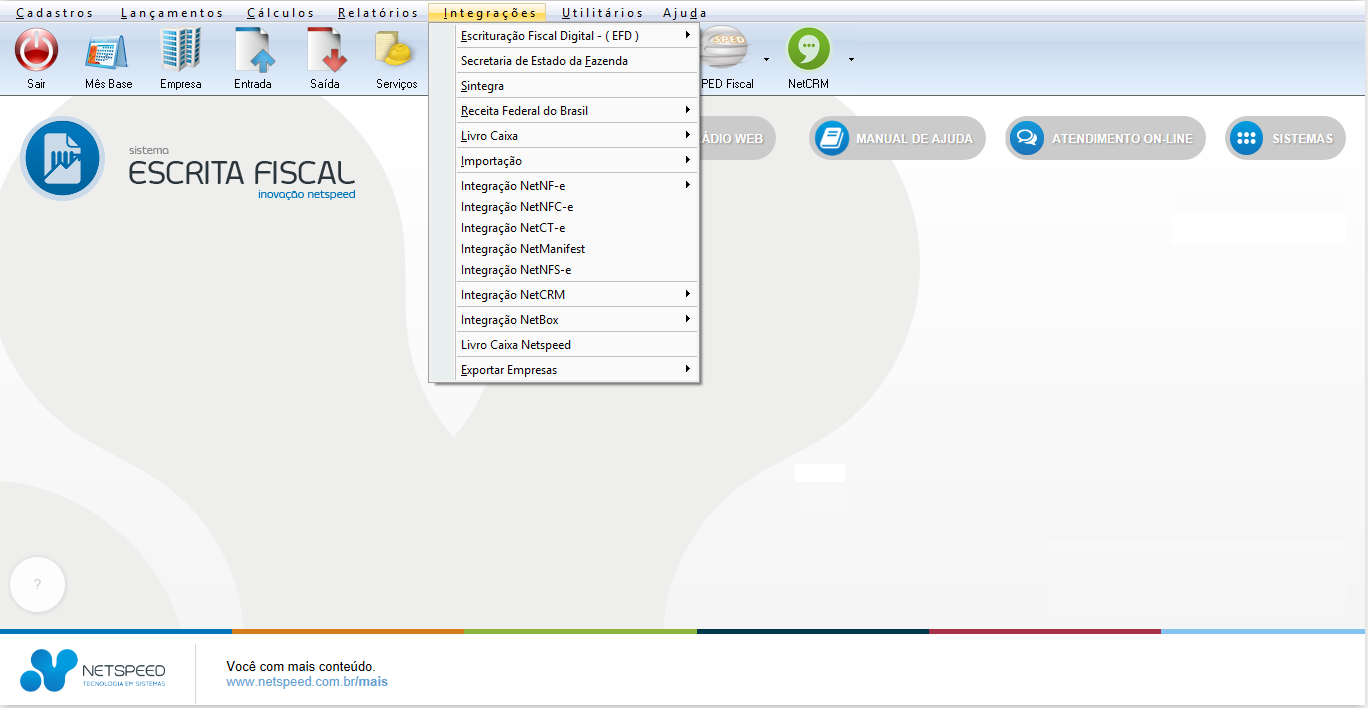Open the Ajuda menu

685,13
